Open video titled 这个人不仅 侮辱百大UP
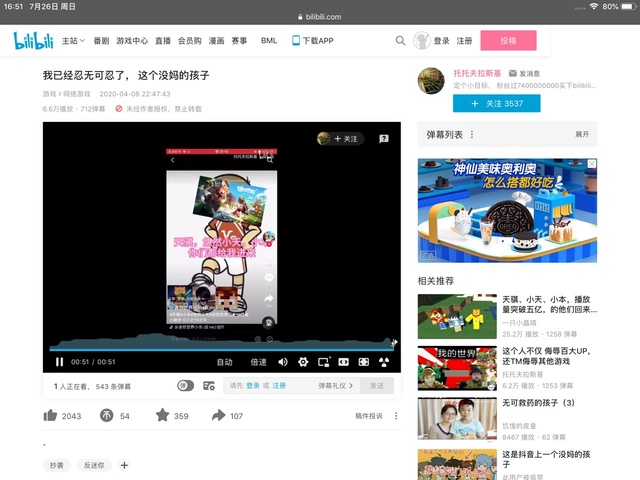Viewport: 640px width, 480px height. point(547,356)
